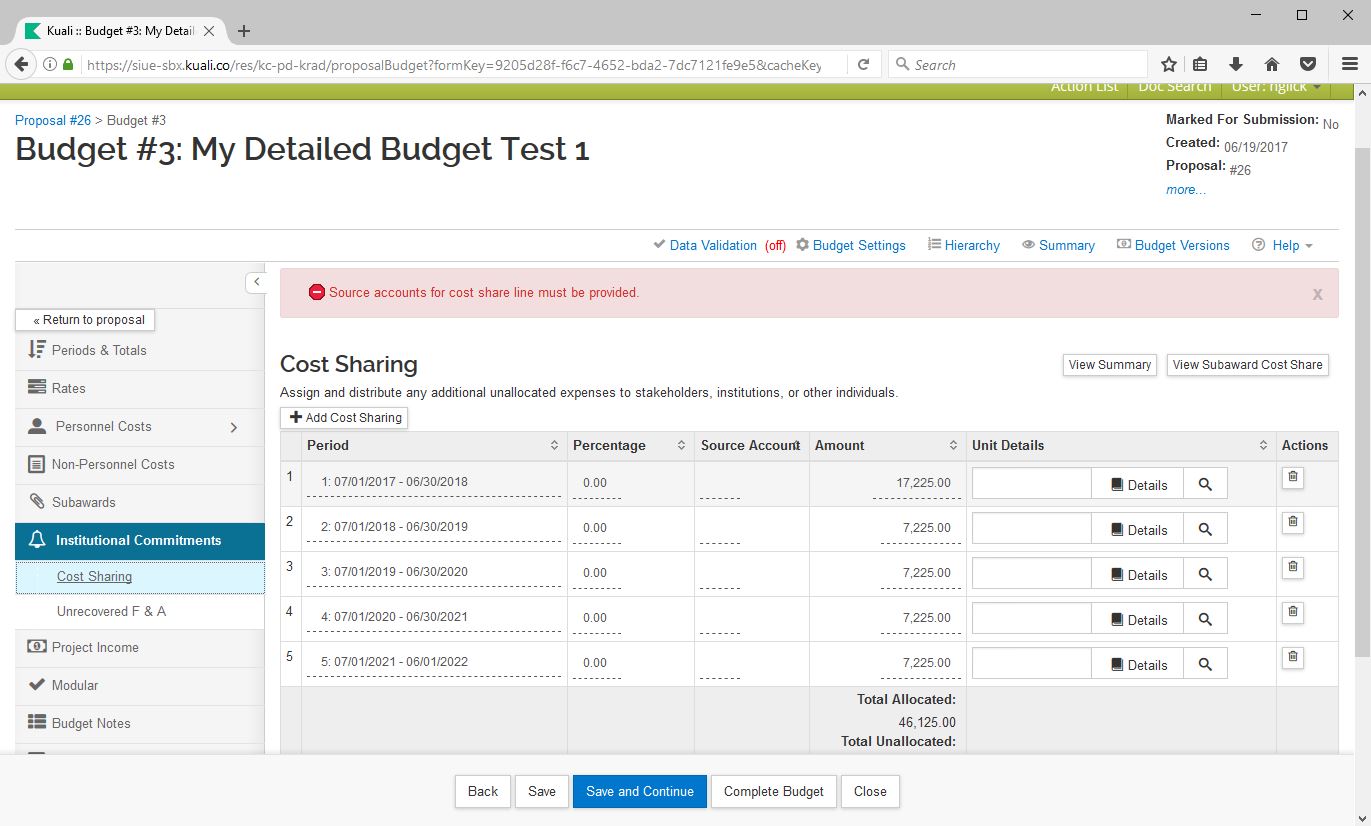Open the Help dropdown menu
This screenshot has height=826, width=1371.
pyautogui.click(x=1283, y=245)
